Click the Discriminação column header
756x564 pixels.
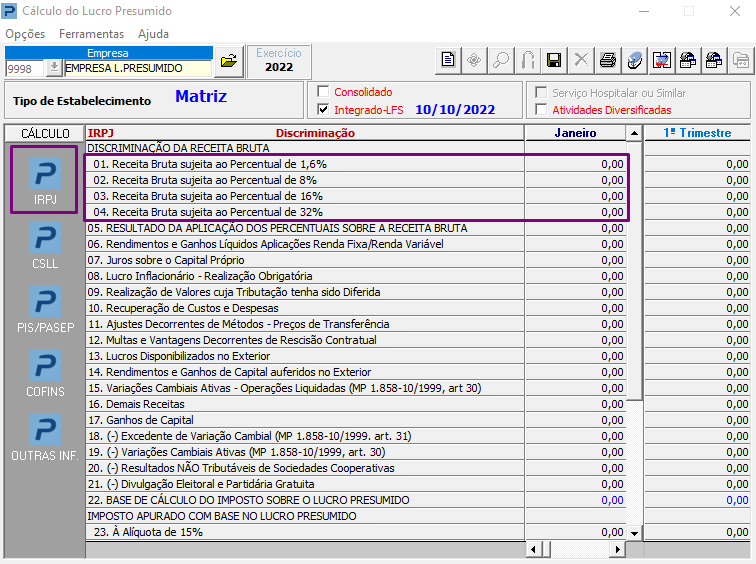315,133
